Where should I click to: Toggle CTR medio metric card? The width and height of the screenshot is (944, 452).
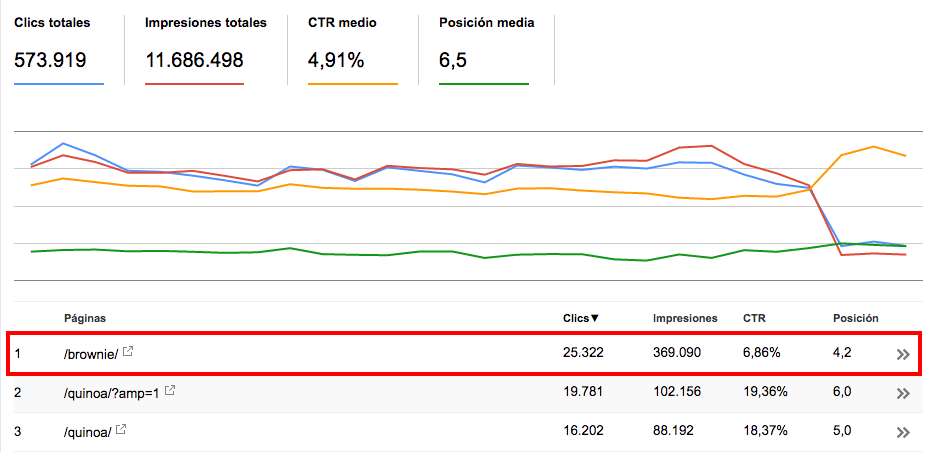click(x=352, y=50)
